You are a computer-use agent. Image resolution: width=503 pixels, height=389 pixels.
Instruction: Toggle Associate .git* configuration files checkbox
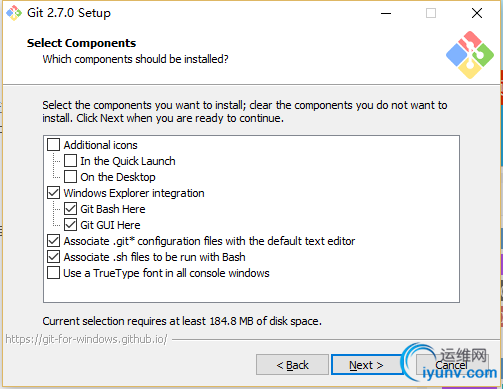(53, 241)
